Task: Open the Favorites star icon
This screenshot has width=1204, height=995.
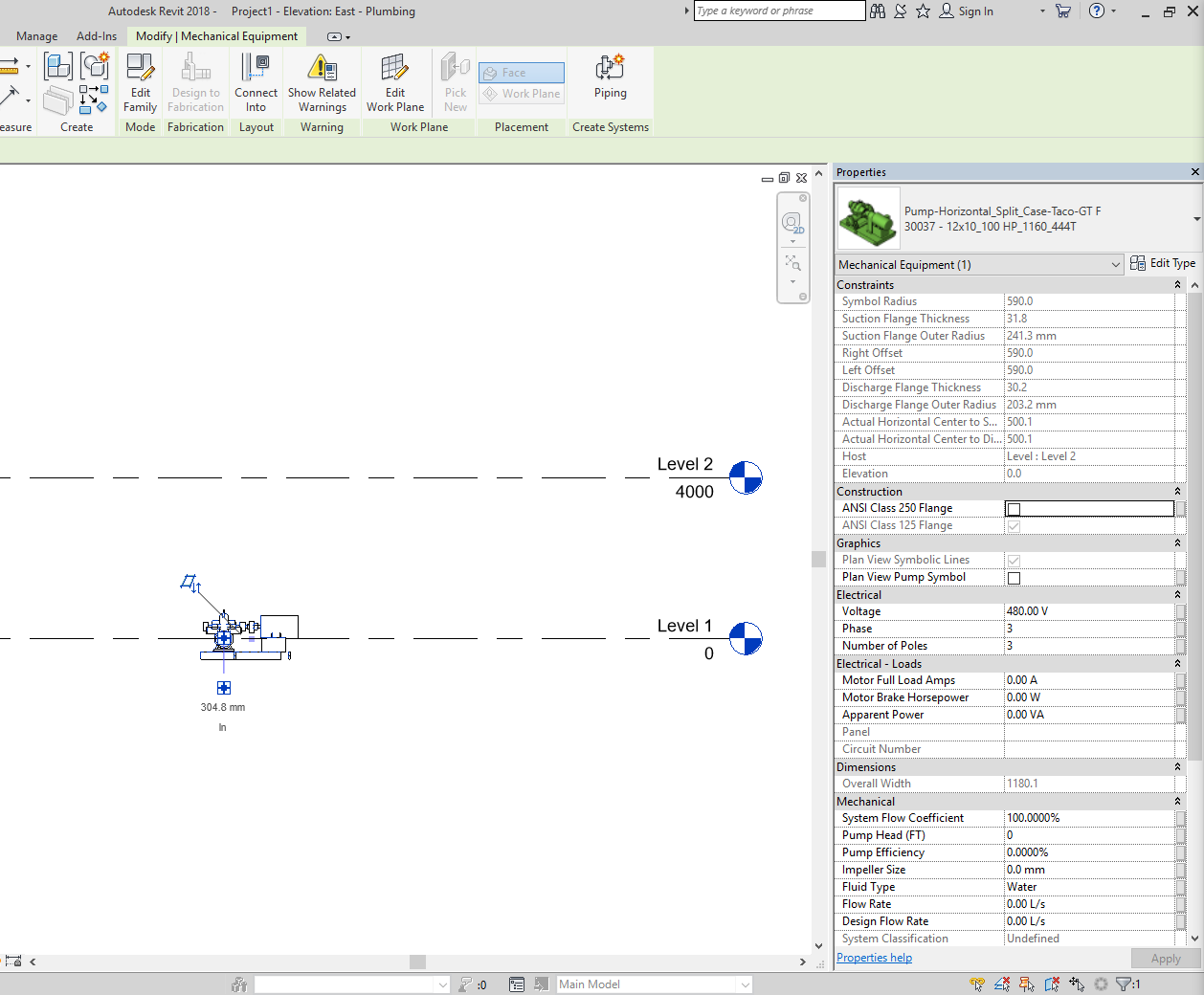Action: (x=923, y=11)
